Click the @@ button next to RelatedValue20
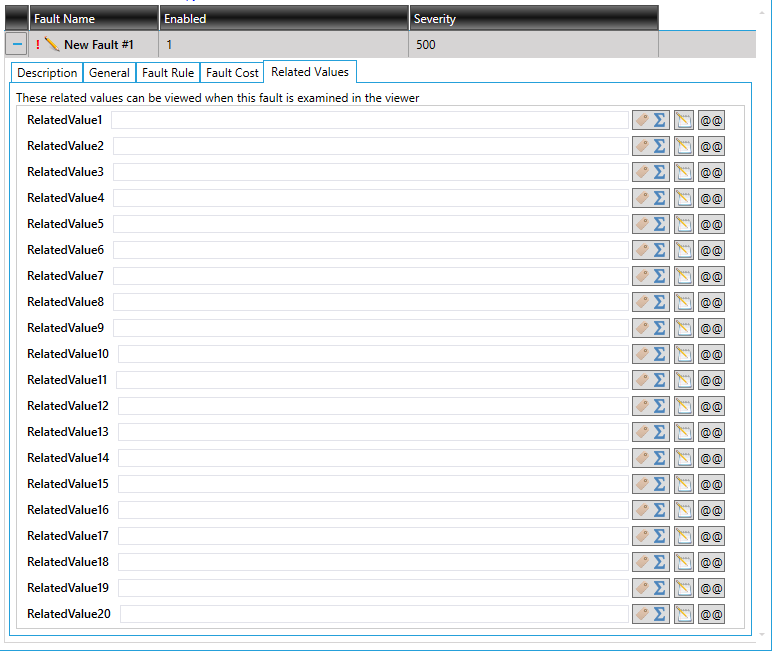Image resolution: width=777 pixels, height=655 pixels. coord(711,614)
